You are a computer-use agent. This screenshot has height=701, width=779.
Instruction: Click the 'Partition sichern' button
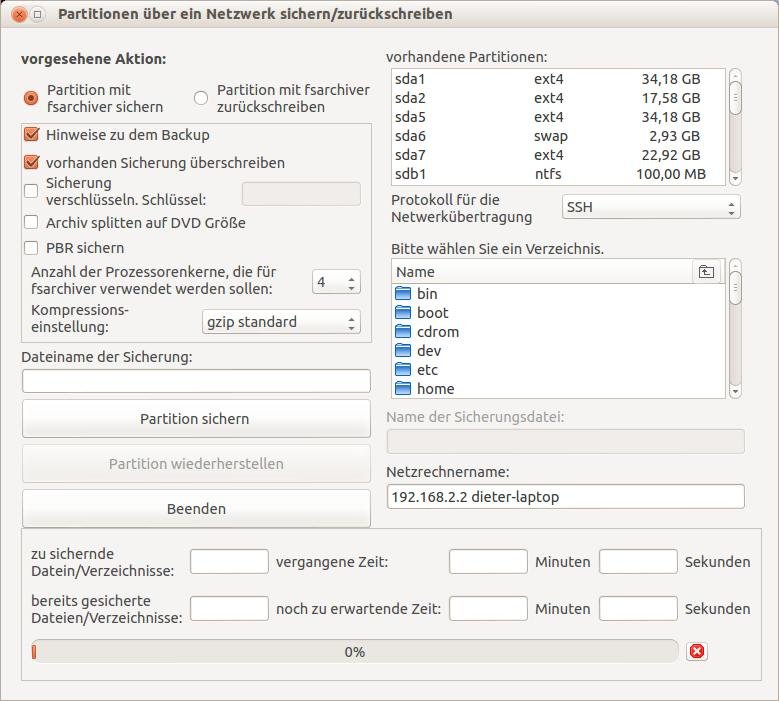[x=196, y=419]
